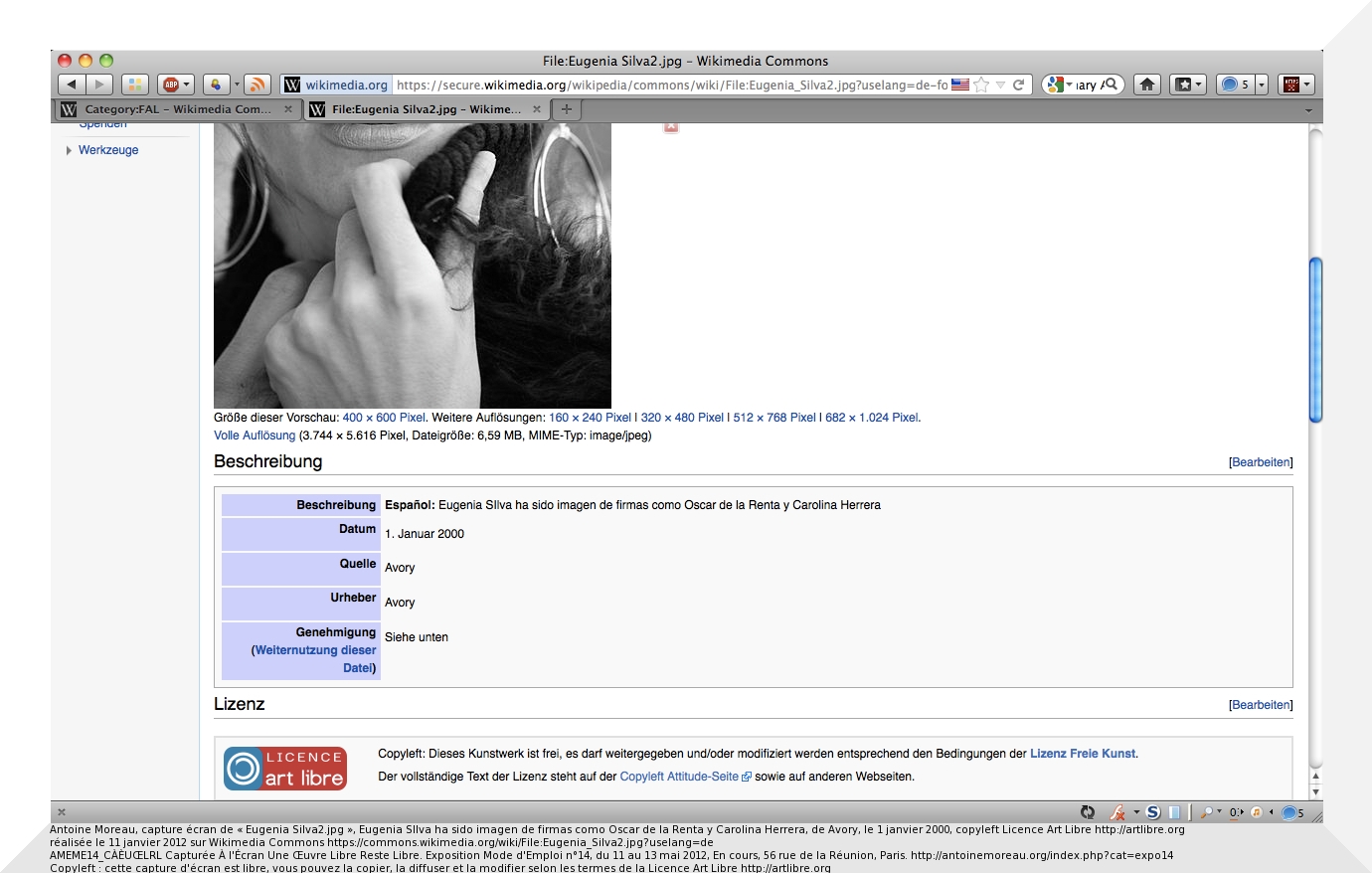Reload the page with the refresh icon
This screenshot has height=873, width=1372.
click(1018, 85)
